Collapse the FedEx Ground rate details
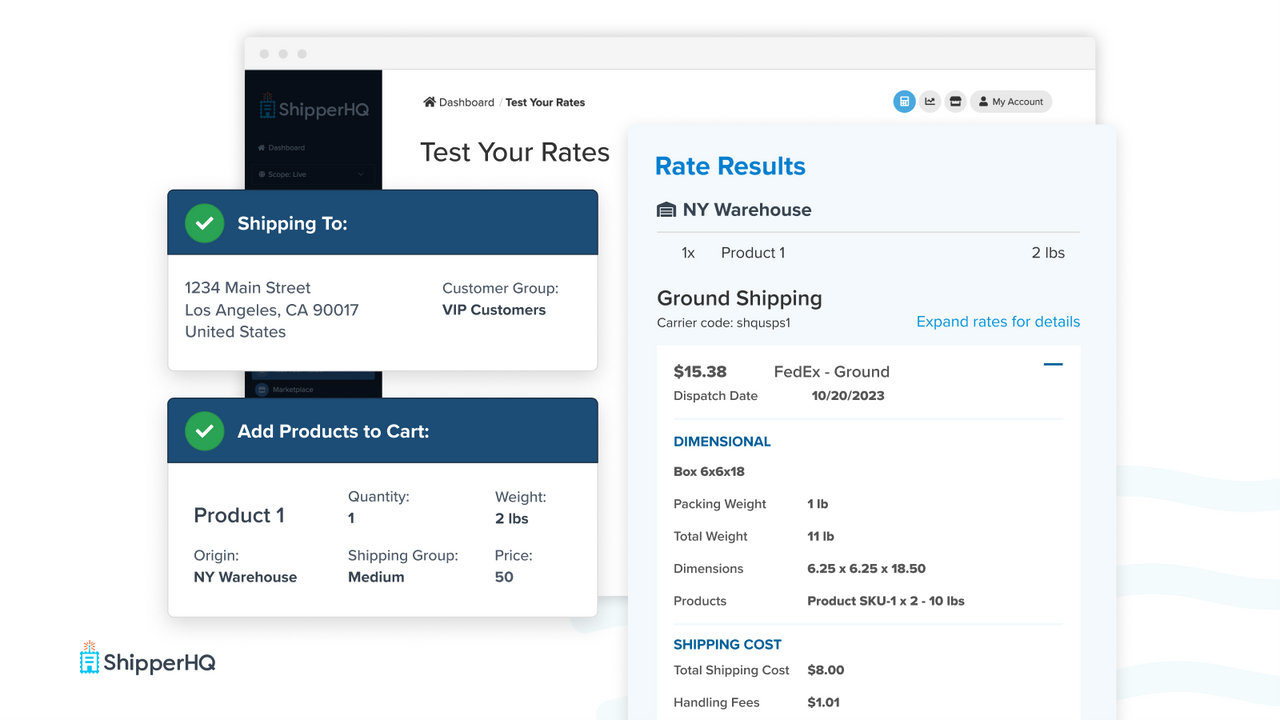The width and height of the screenshot is (1280, 720). click(1052, 365)
